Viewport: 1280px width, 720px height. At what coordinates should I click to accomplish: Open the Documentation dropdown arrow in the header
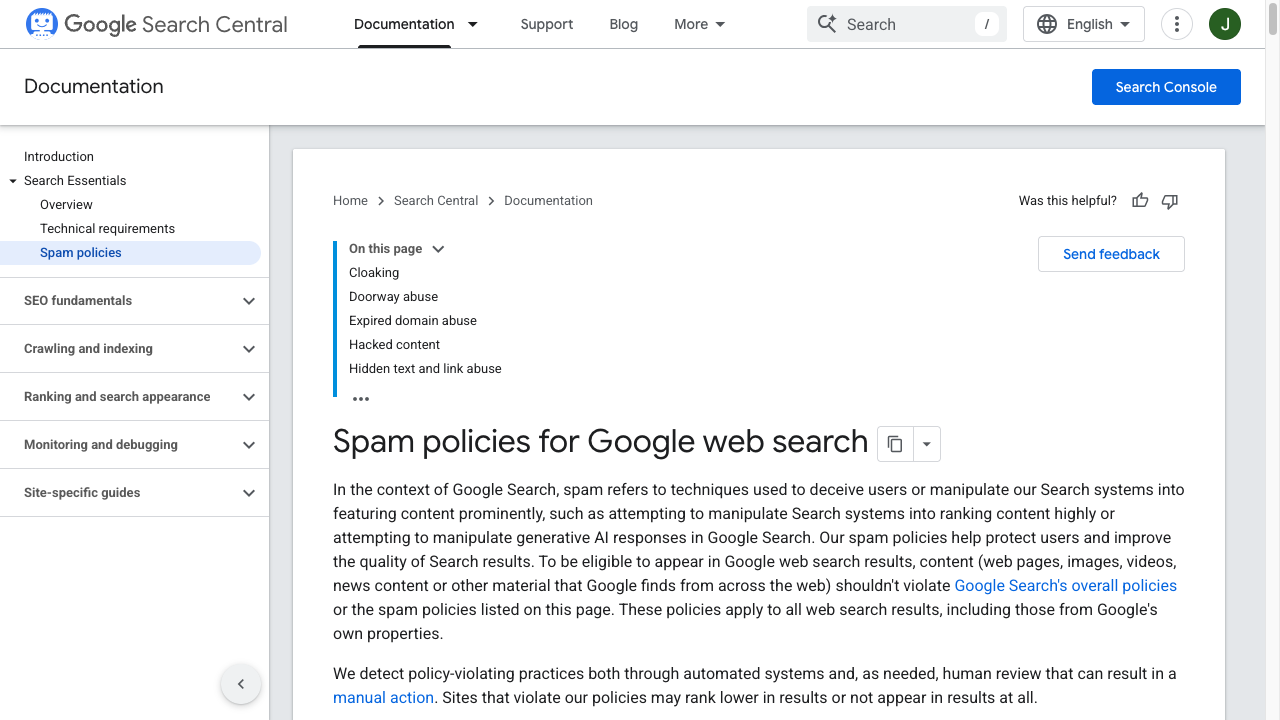pos(473,24)
